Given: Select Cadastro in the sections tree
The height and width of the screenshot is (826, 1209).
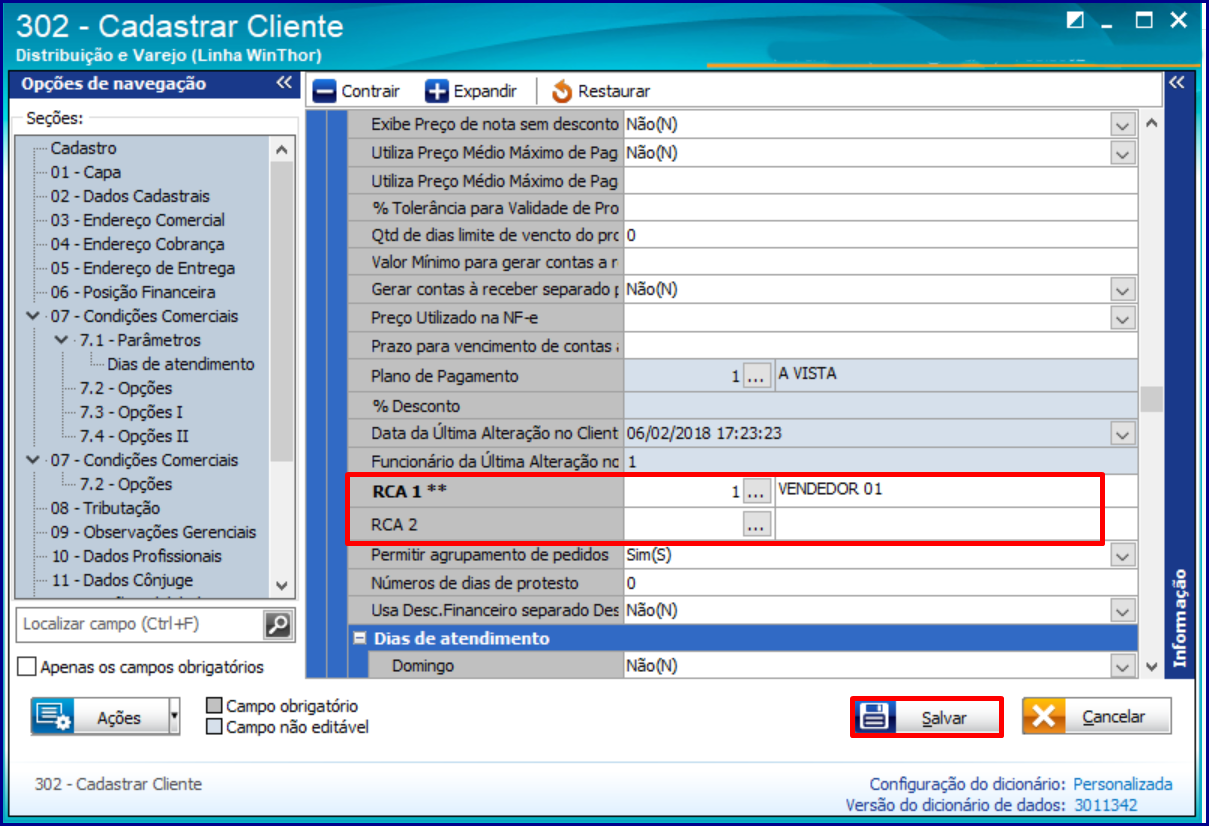Looking at the screenshot, I should [x=84, y=148].
